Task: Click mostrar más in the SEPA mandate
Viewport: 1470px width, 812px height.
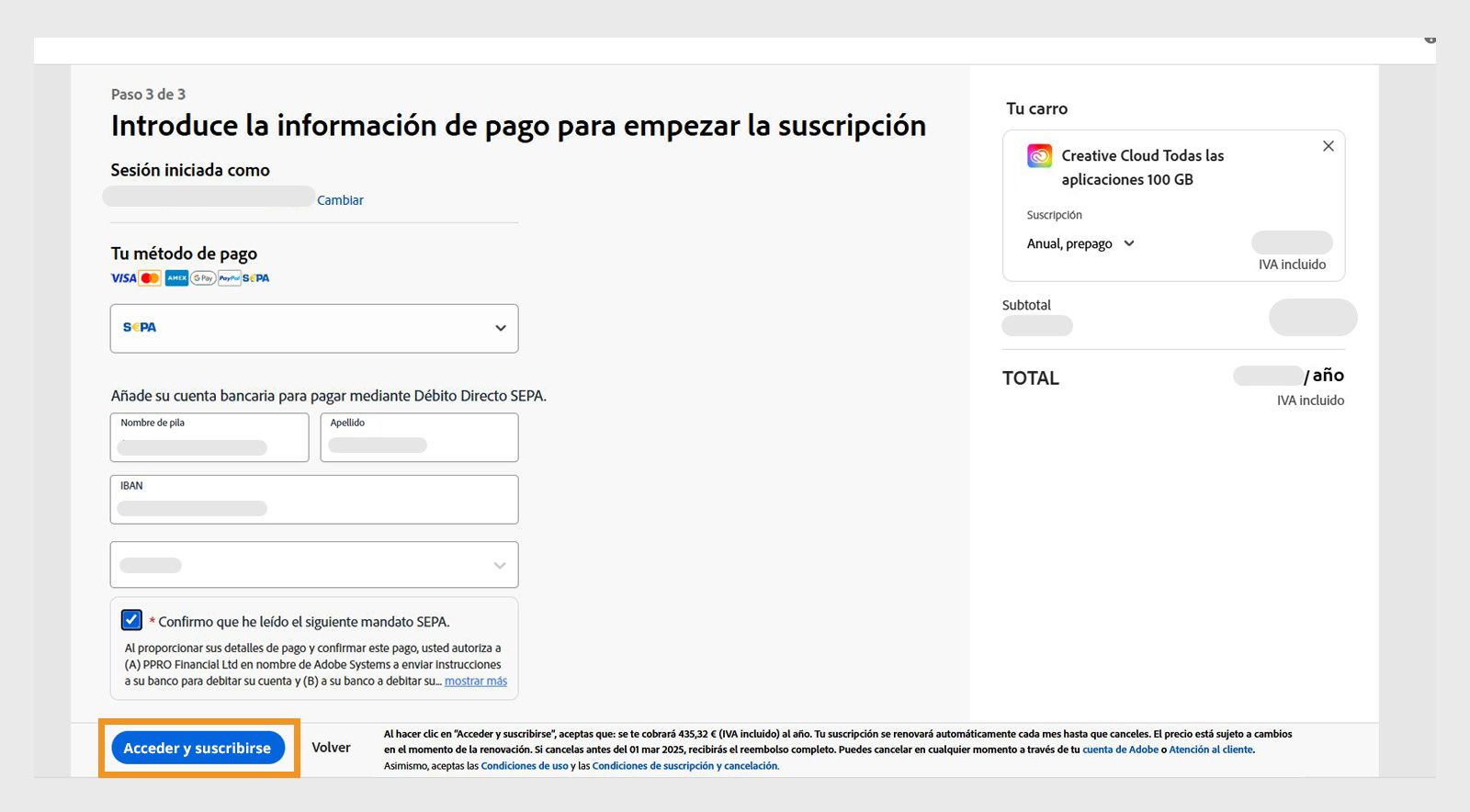Action: 476,681
